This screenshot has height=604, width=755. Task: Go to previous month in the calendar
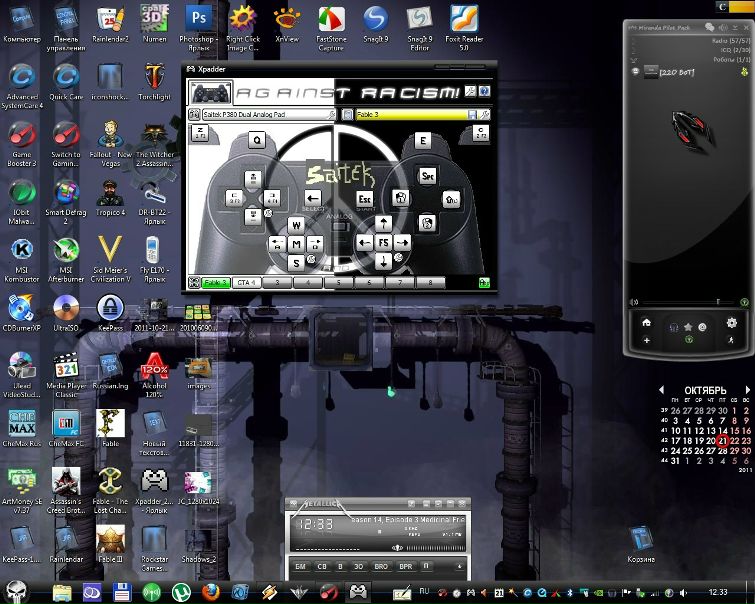(x=661, y=390)
